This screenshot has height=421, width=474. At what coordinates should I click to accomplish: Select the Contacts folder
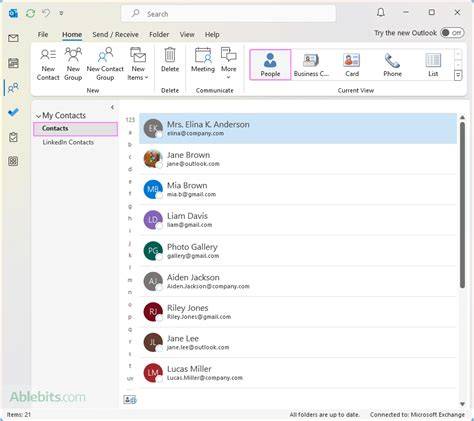point(76,129)
